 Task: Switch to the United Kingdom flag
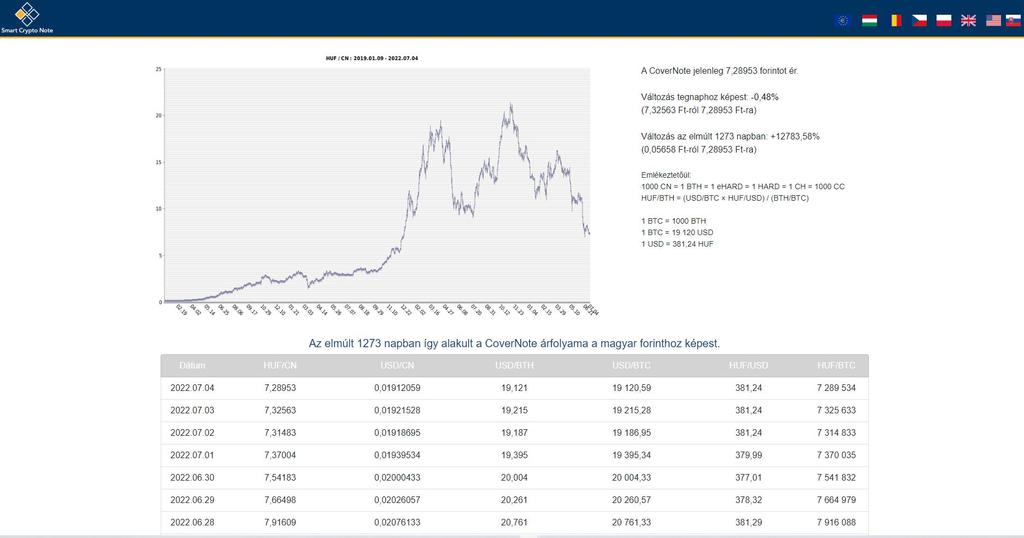point(968,20)
